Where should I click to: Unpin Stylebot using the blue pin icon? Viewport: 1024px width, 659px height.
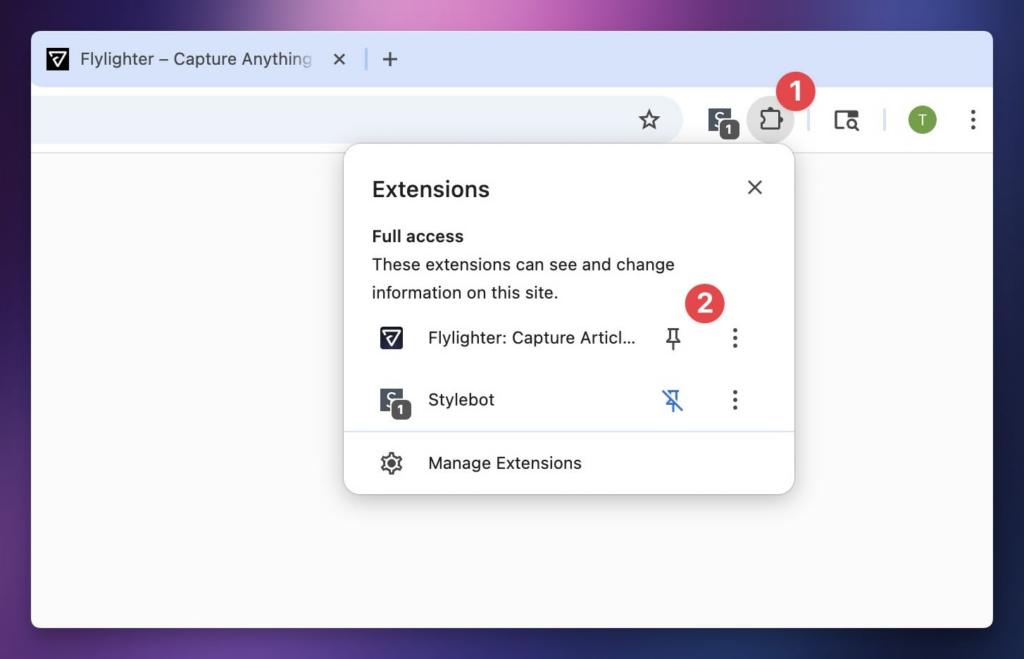(x=673, y=401)
